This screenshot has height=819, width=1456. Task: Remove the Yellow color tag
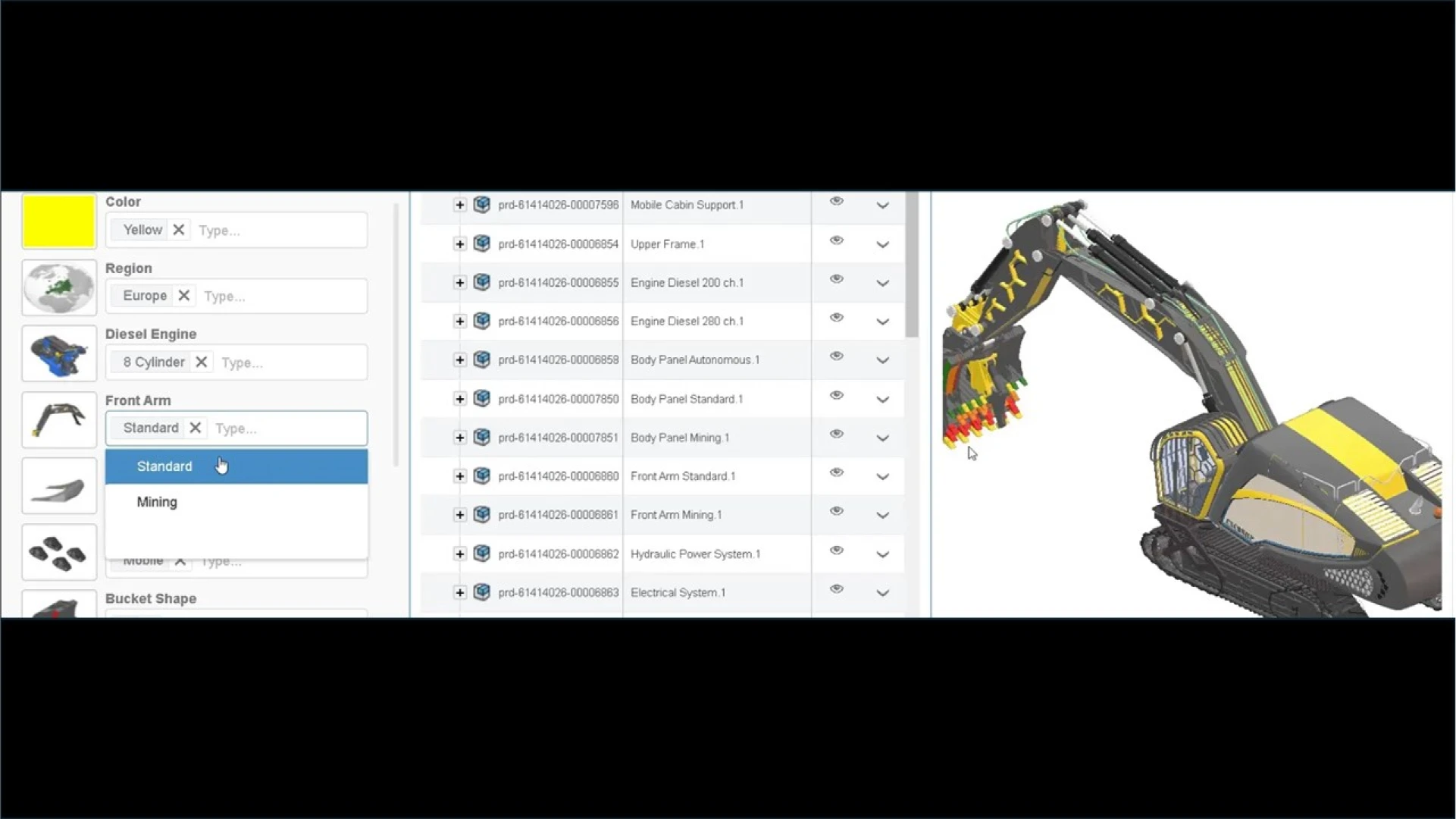click(x=179, y=230)
